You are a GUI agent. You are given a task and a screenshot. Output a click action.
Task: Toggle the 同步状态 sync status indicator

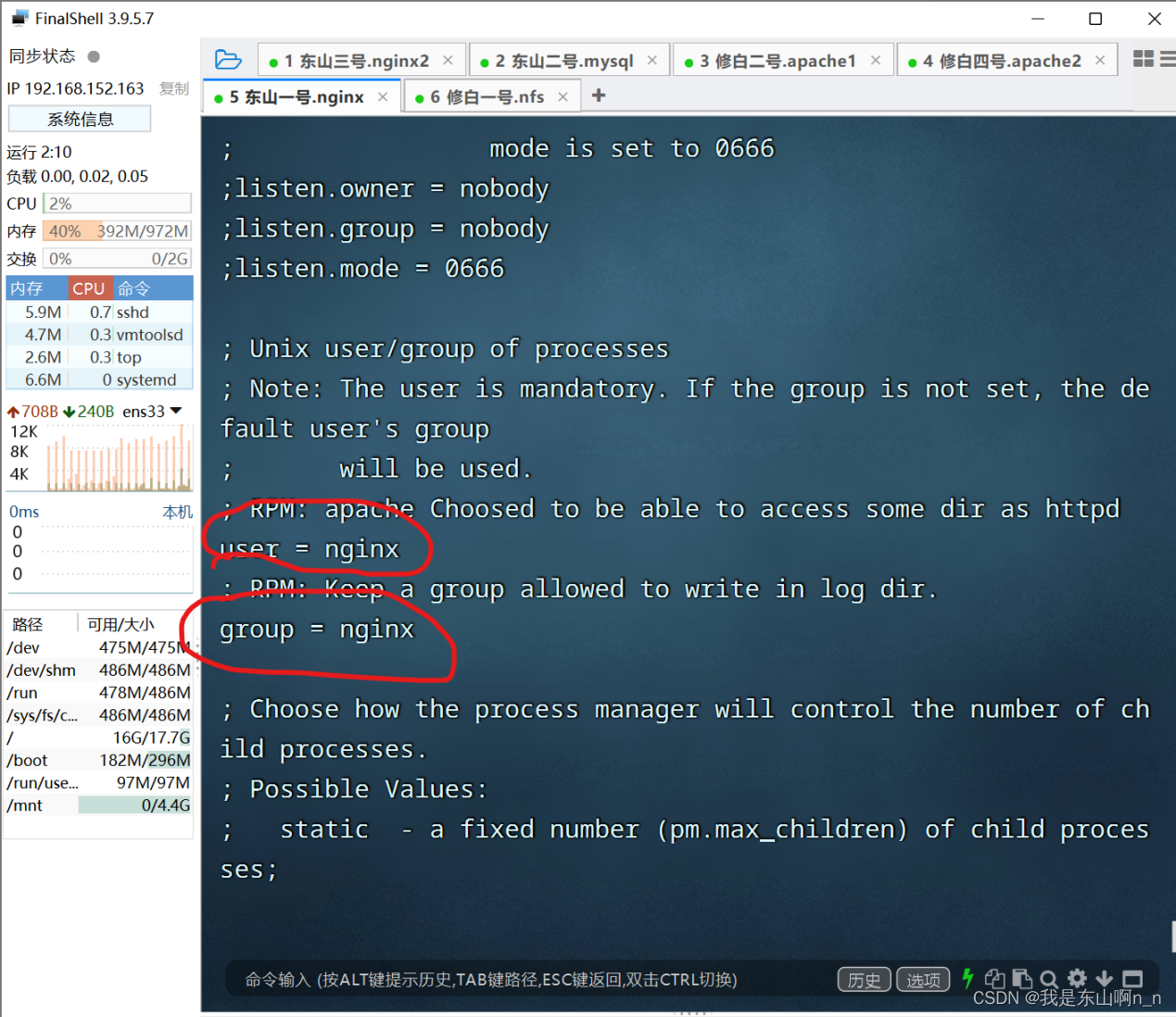(x=95, y=56)
